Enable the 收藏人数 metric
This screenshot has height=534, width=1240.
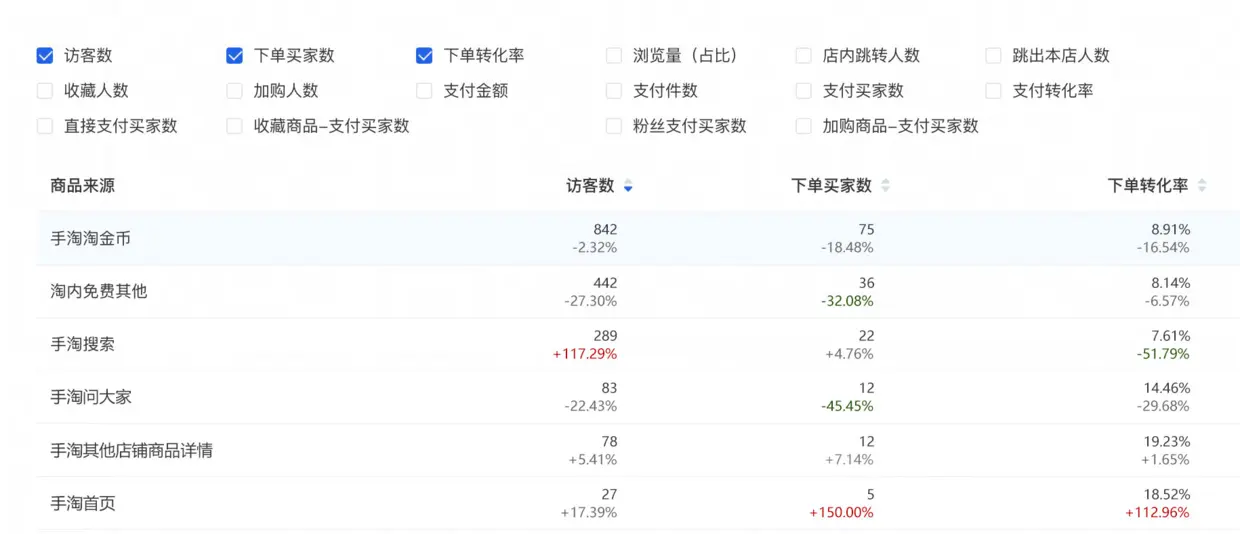45,91
